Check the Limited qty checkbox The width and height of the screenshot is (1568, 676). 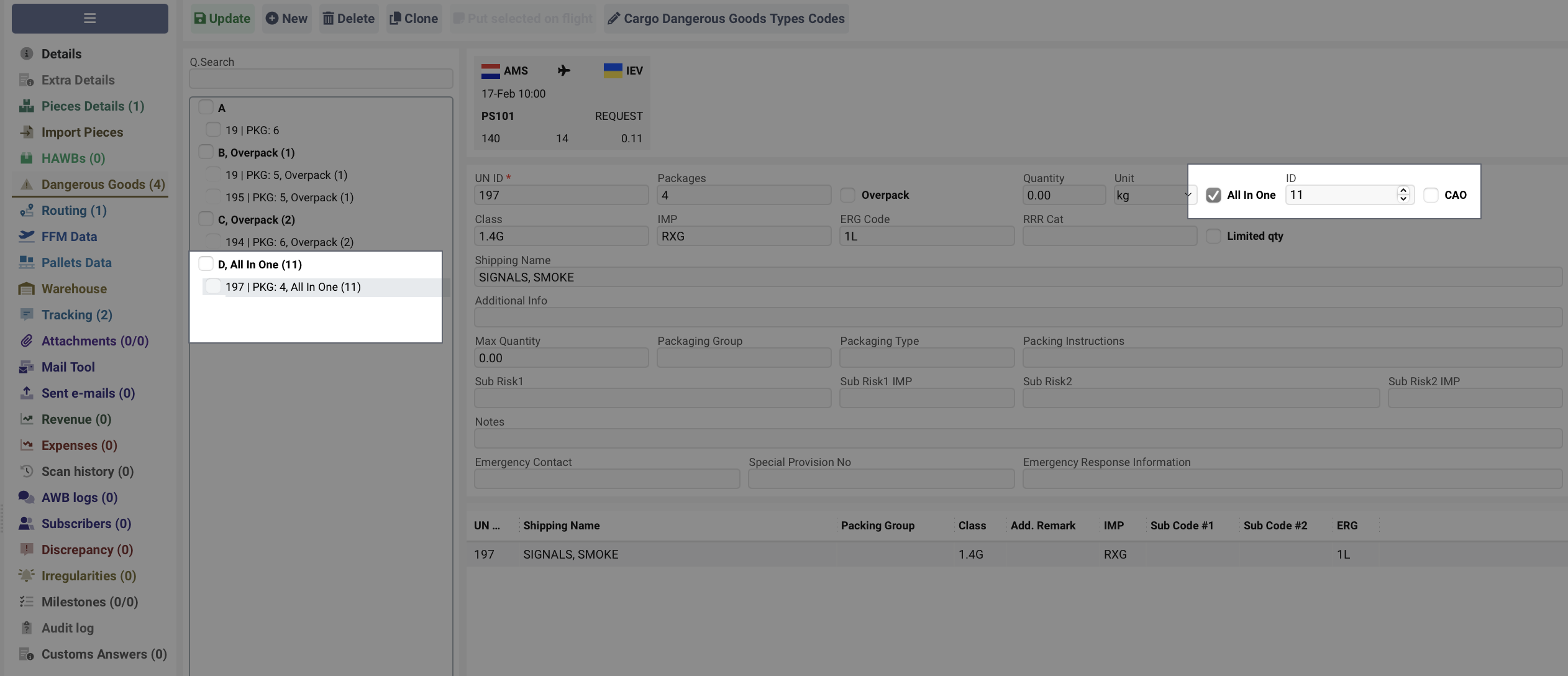pyautogui.click(x=1213, y=236)
